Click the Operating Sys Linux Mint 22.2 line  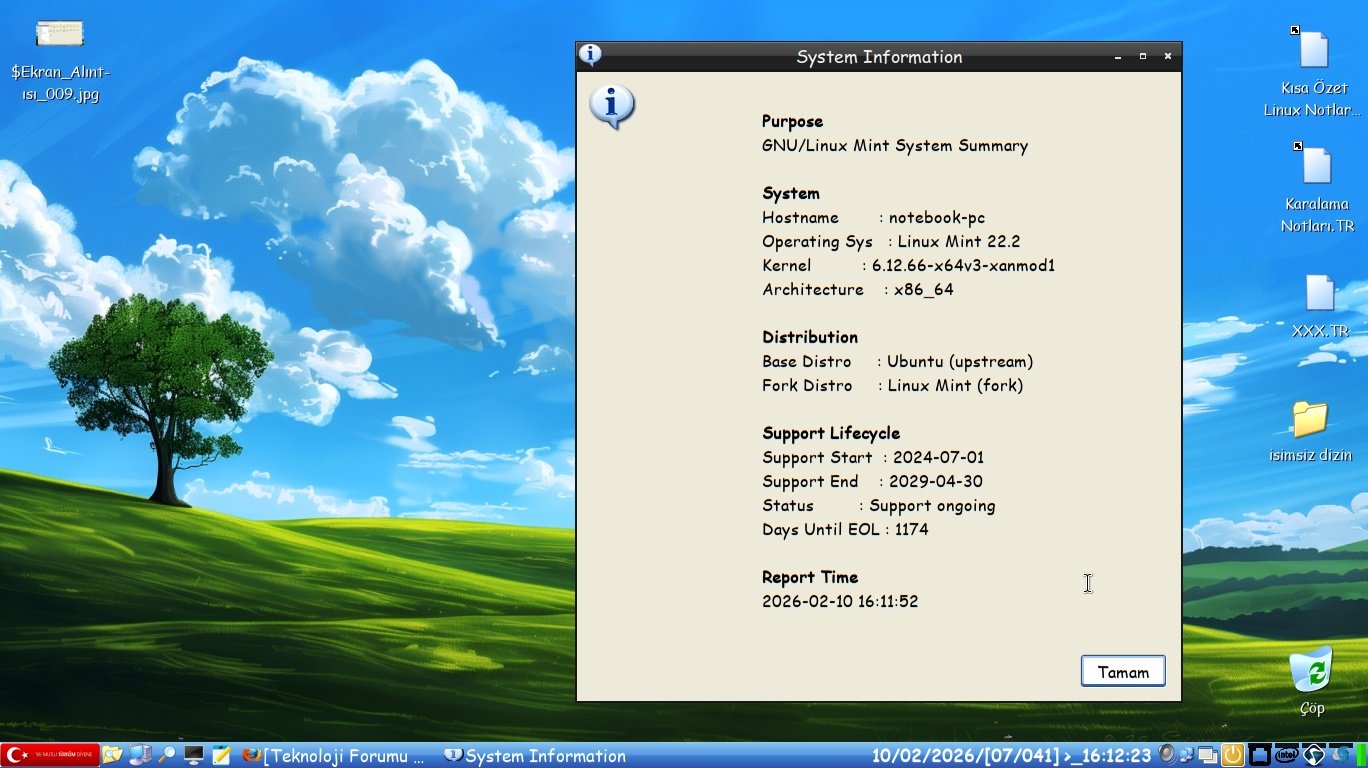tap(891, 241)
